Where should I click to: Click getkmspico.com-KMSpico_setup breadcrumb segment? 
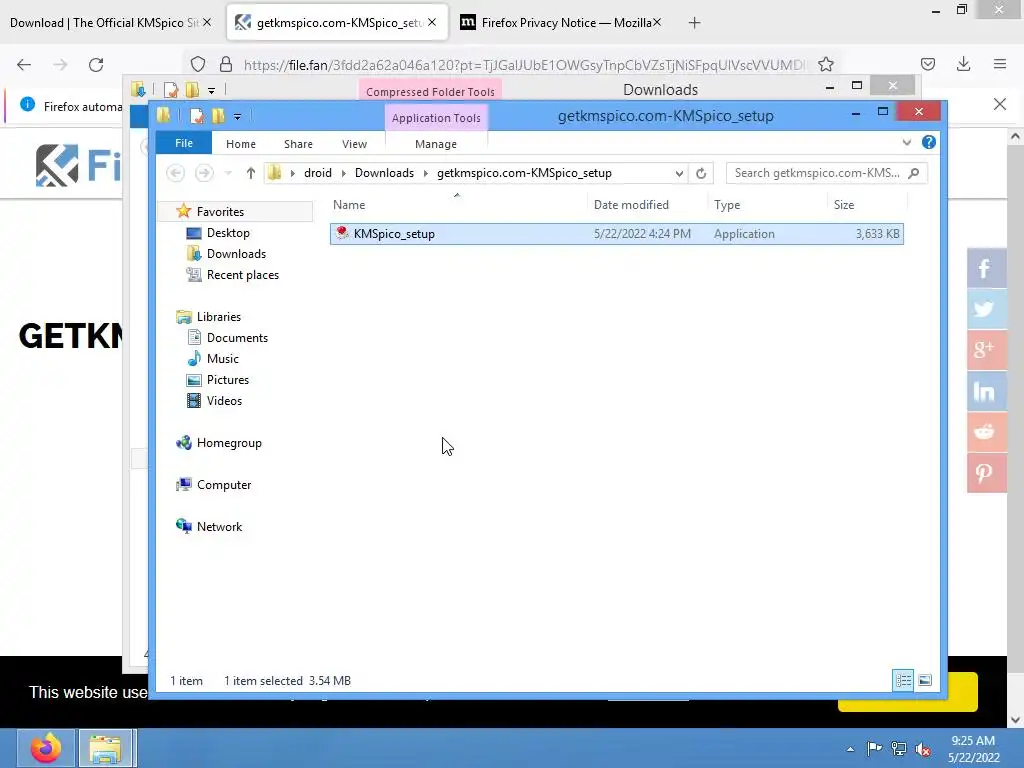pos(524,173)
